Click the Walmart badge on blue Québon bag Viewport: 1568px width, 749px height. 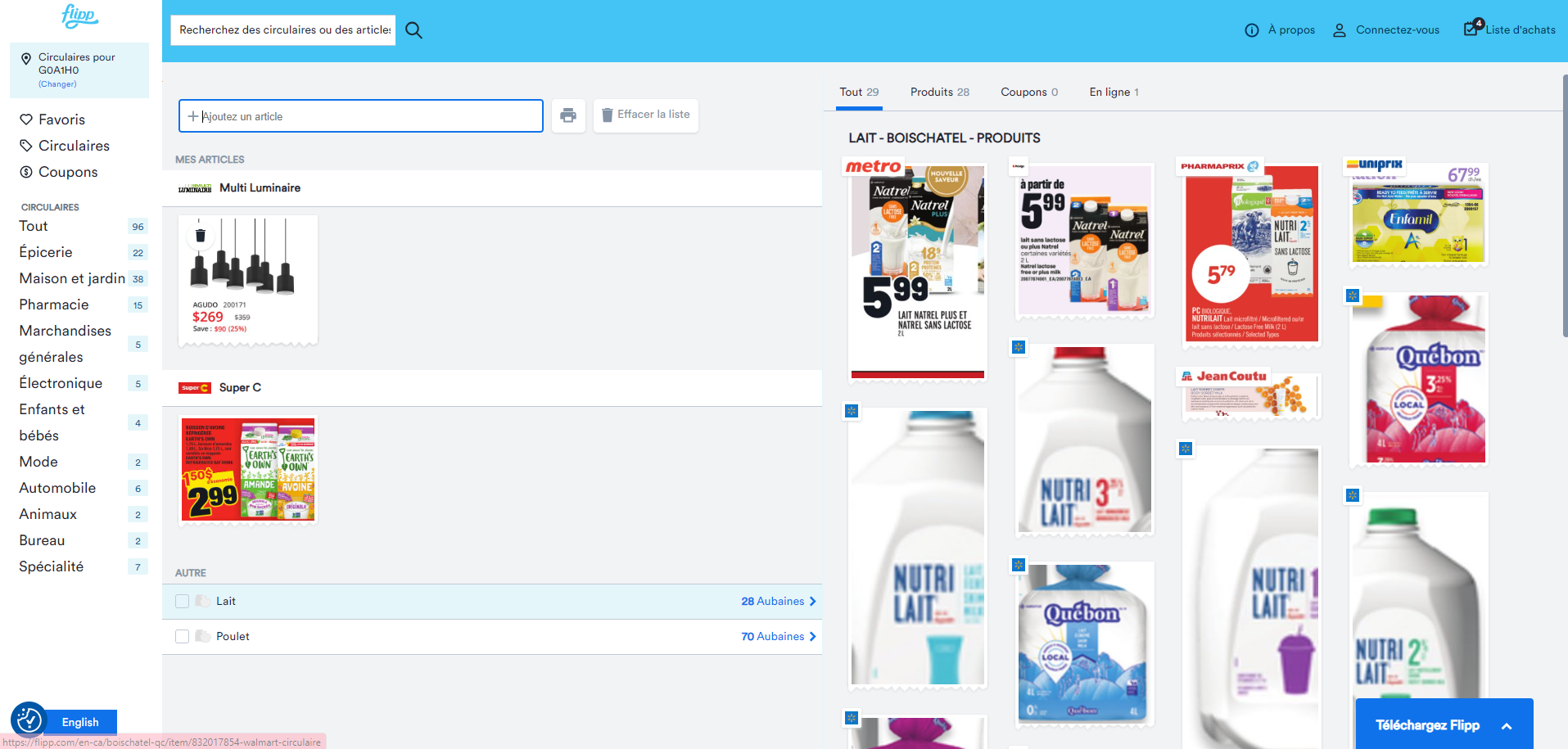(1019, 565)
